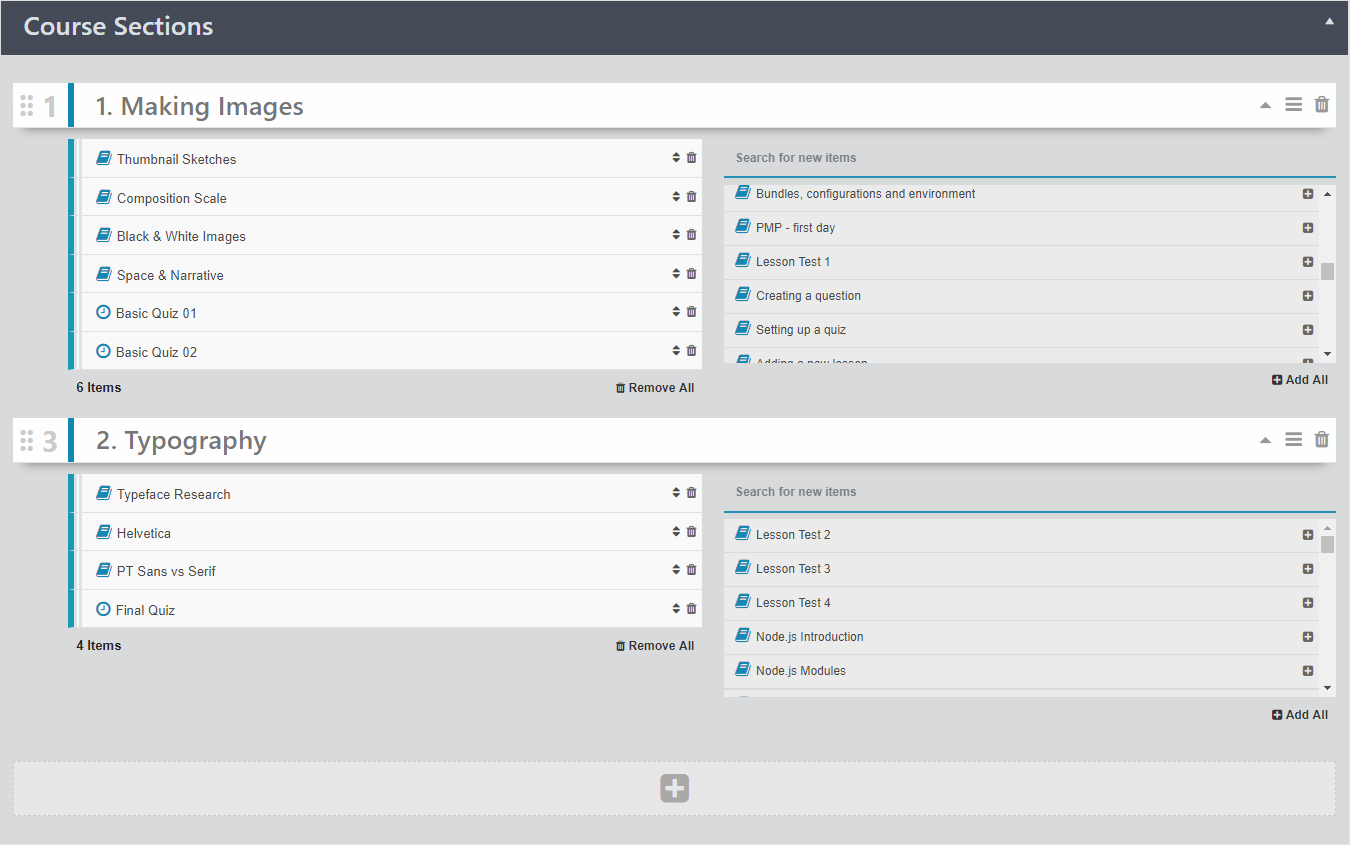
Task: Add Node.js Modules lesson
Action: (x=1308, y=671)
